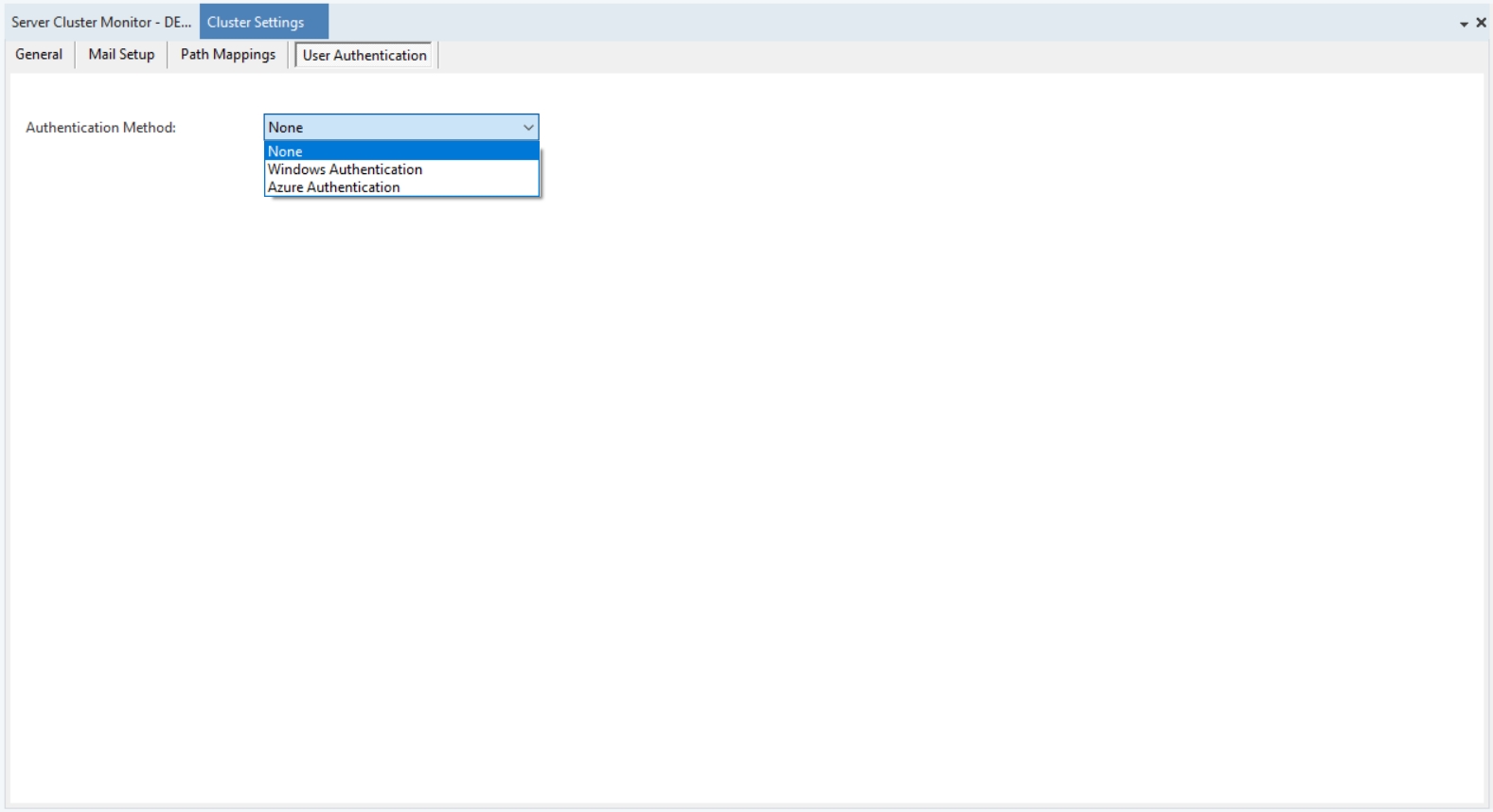Open the General settings tab
This screenshot has height=812, width=1493.
(x=39, y=55)
